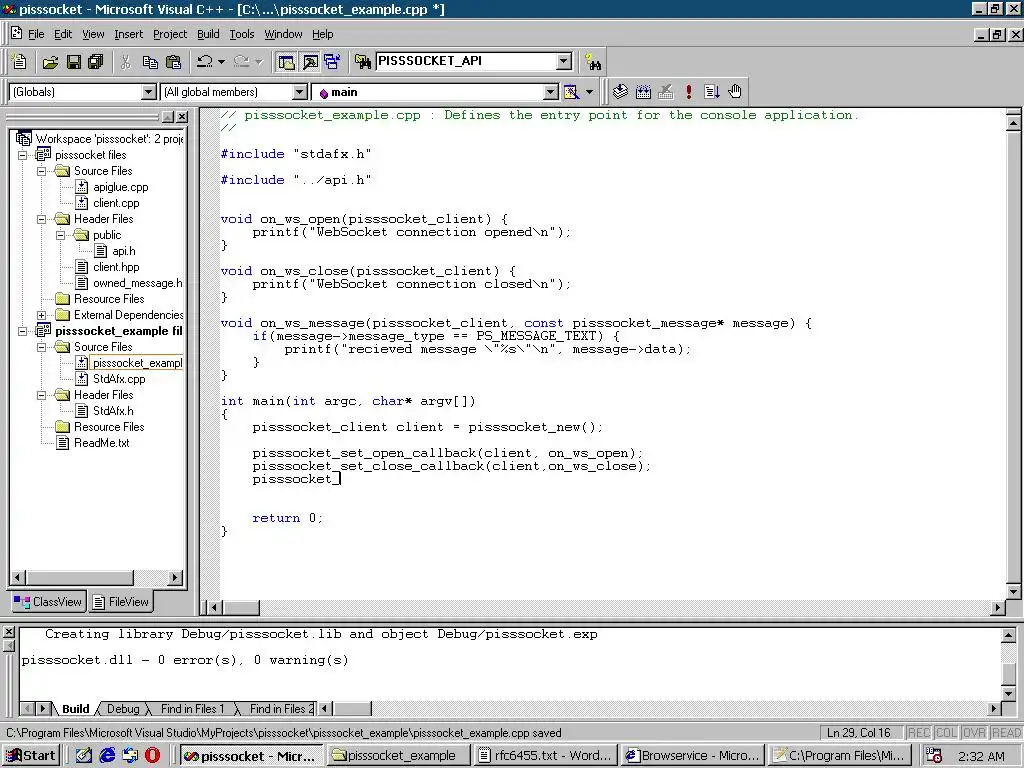The height and width of the screenshot is (768, 1024).
Task: Click the workspace tree horizontal scrollbar
Action: (x=96, y=577)
